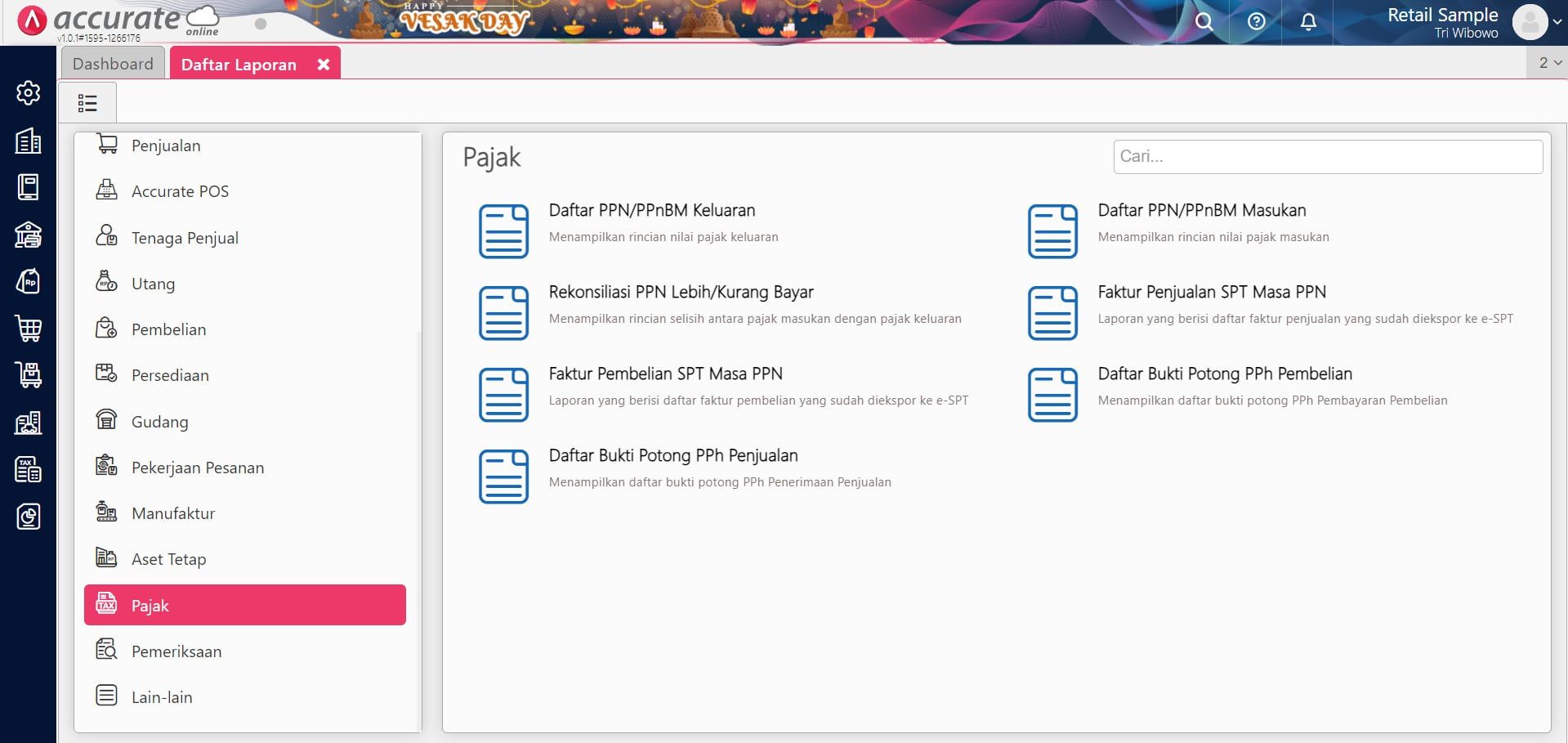Switch to the Dashboard tab
The height and width of the screenshot is (743, 1568).
113,64
